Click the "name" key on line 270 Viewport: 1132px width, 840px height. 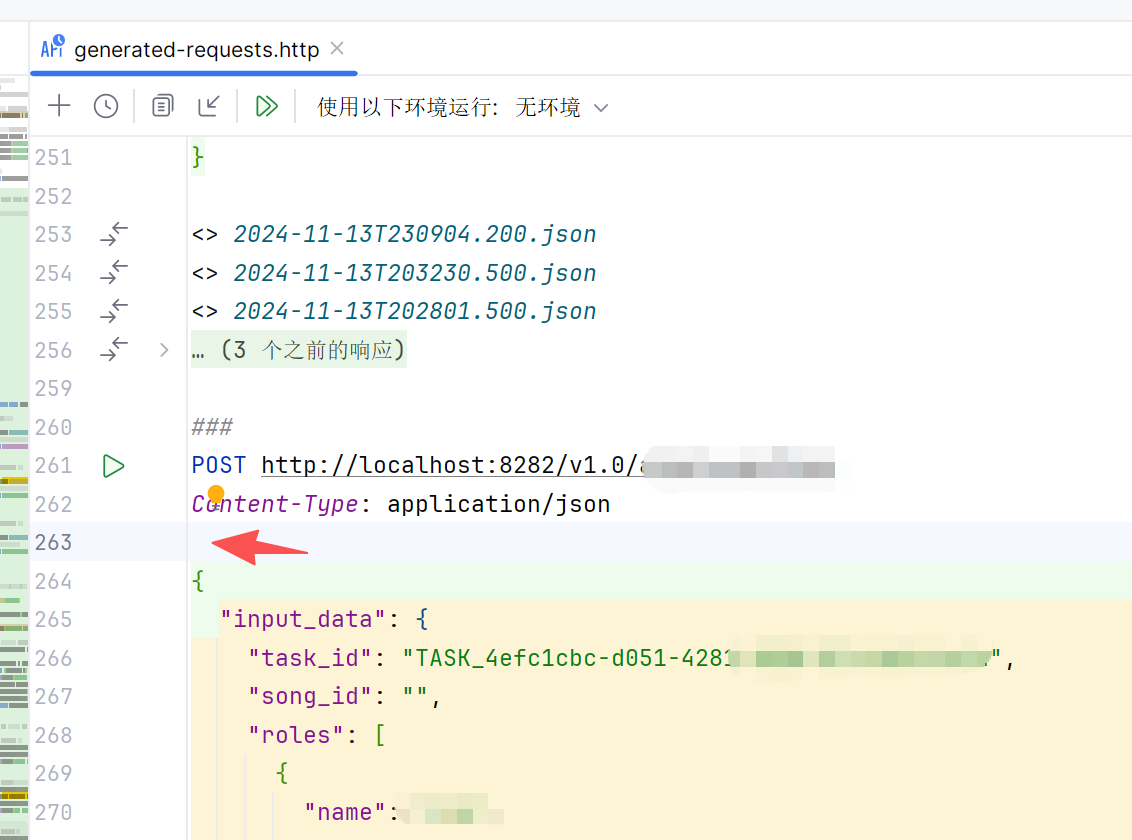click(346, 813)
